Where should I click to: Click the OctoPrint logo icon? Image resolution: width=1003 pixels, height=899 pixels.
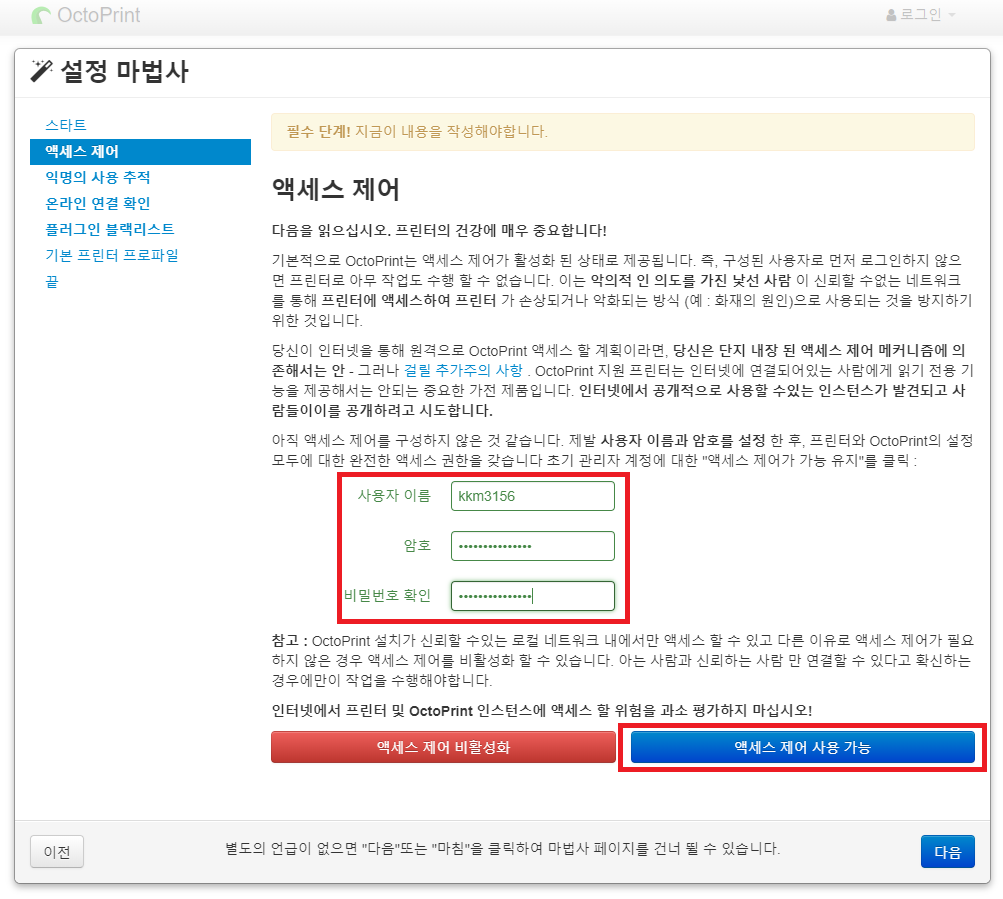click(x=41, y=15)
